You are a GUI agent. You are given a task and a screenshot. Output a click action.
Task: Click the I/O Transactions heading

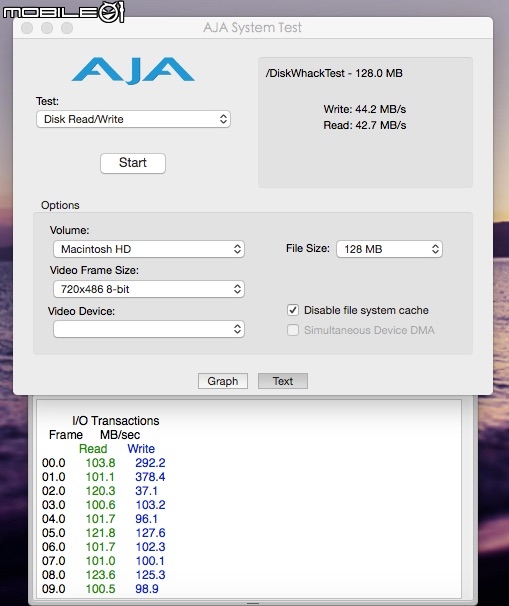[116, 420]
